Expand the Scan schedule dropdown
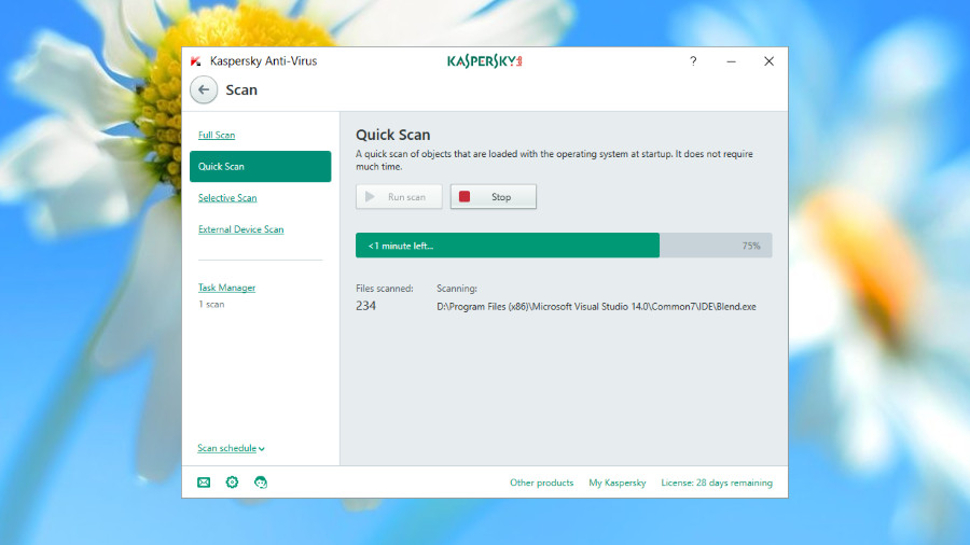 231,448
